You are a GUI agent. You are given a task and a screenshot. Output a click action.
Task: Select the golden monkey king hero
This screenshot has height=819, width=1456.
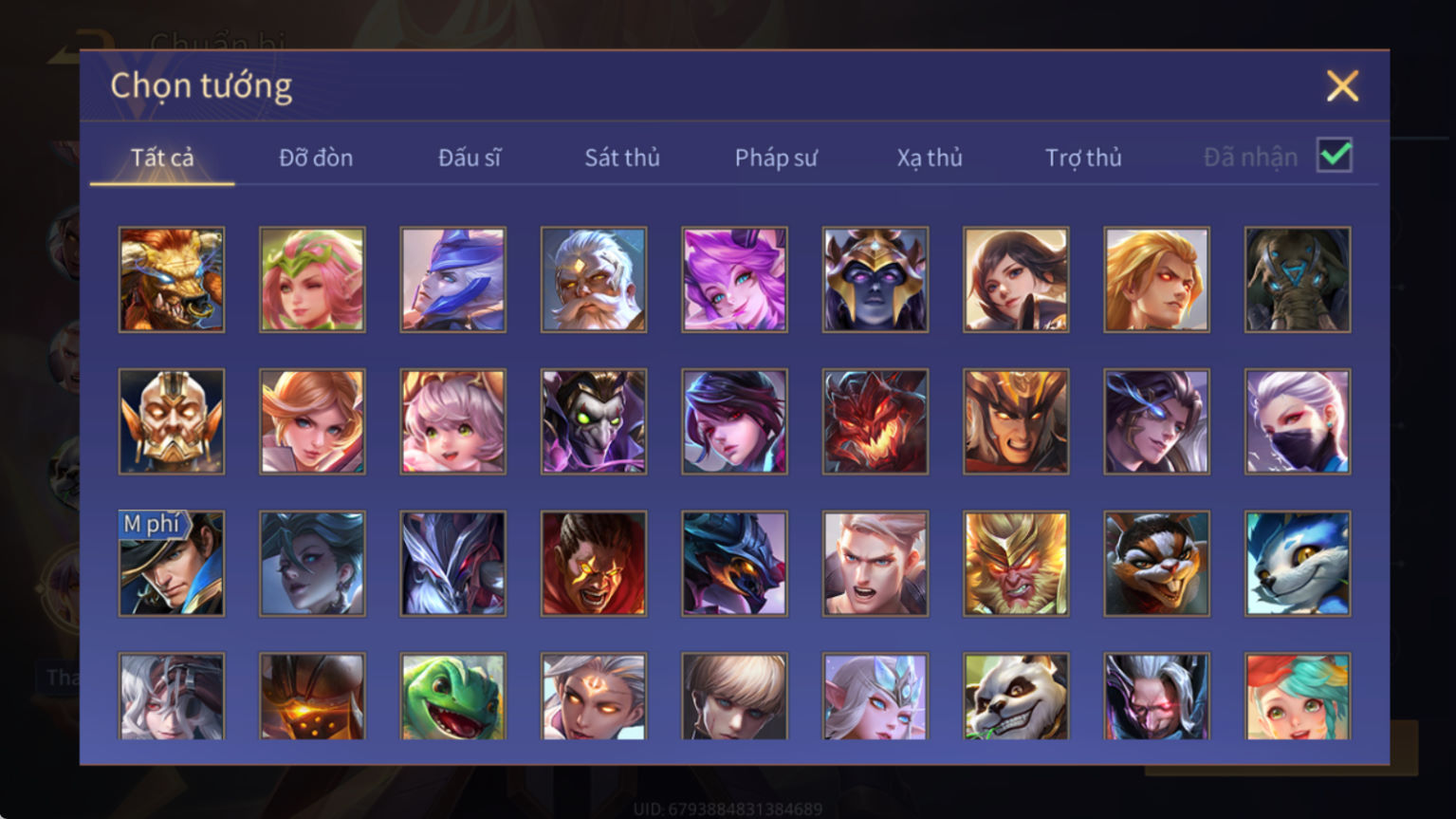1016,564
